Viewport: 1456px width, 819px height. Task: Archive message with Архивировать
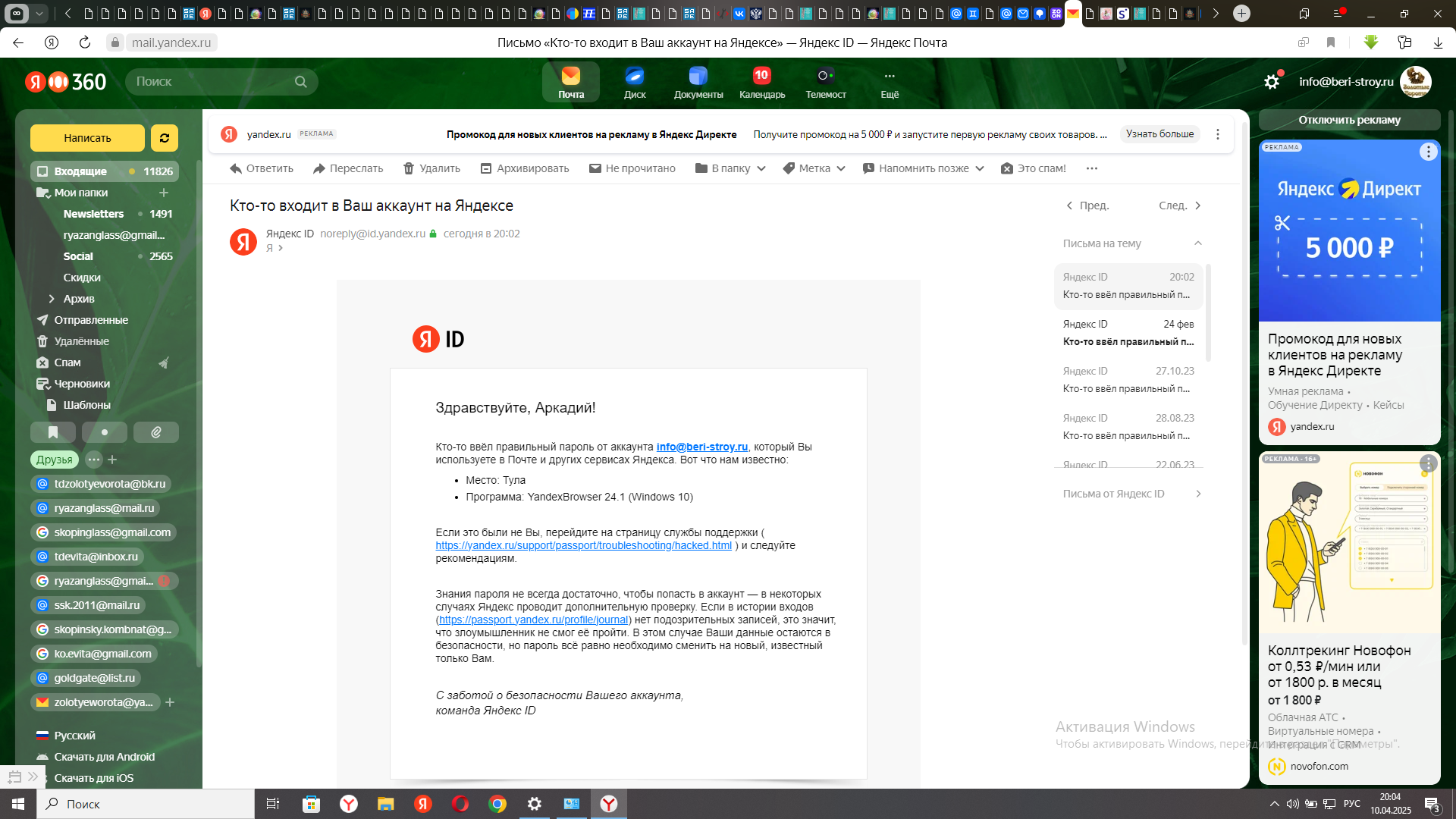click(525, 168)
